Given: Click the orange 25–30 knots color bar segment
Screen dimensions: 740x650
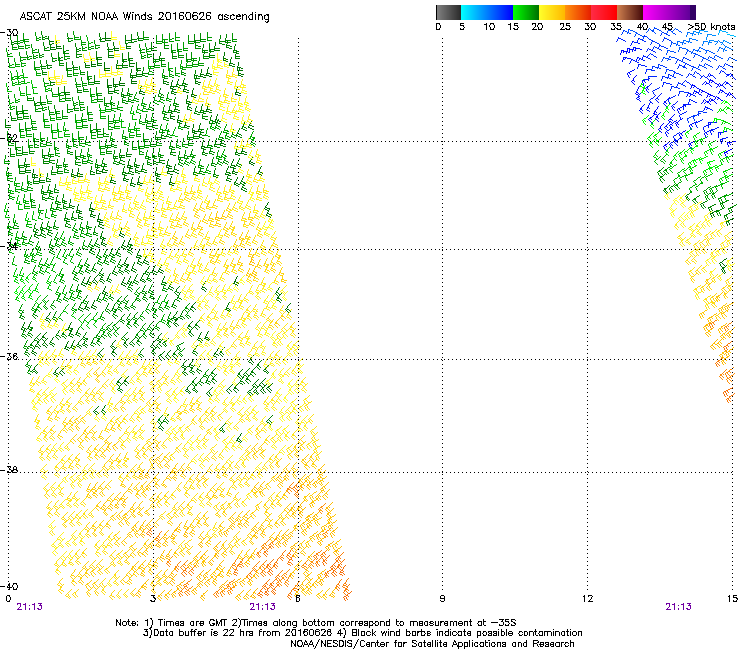Looking at the screenshot, I should coord(578,12).
